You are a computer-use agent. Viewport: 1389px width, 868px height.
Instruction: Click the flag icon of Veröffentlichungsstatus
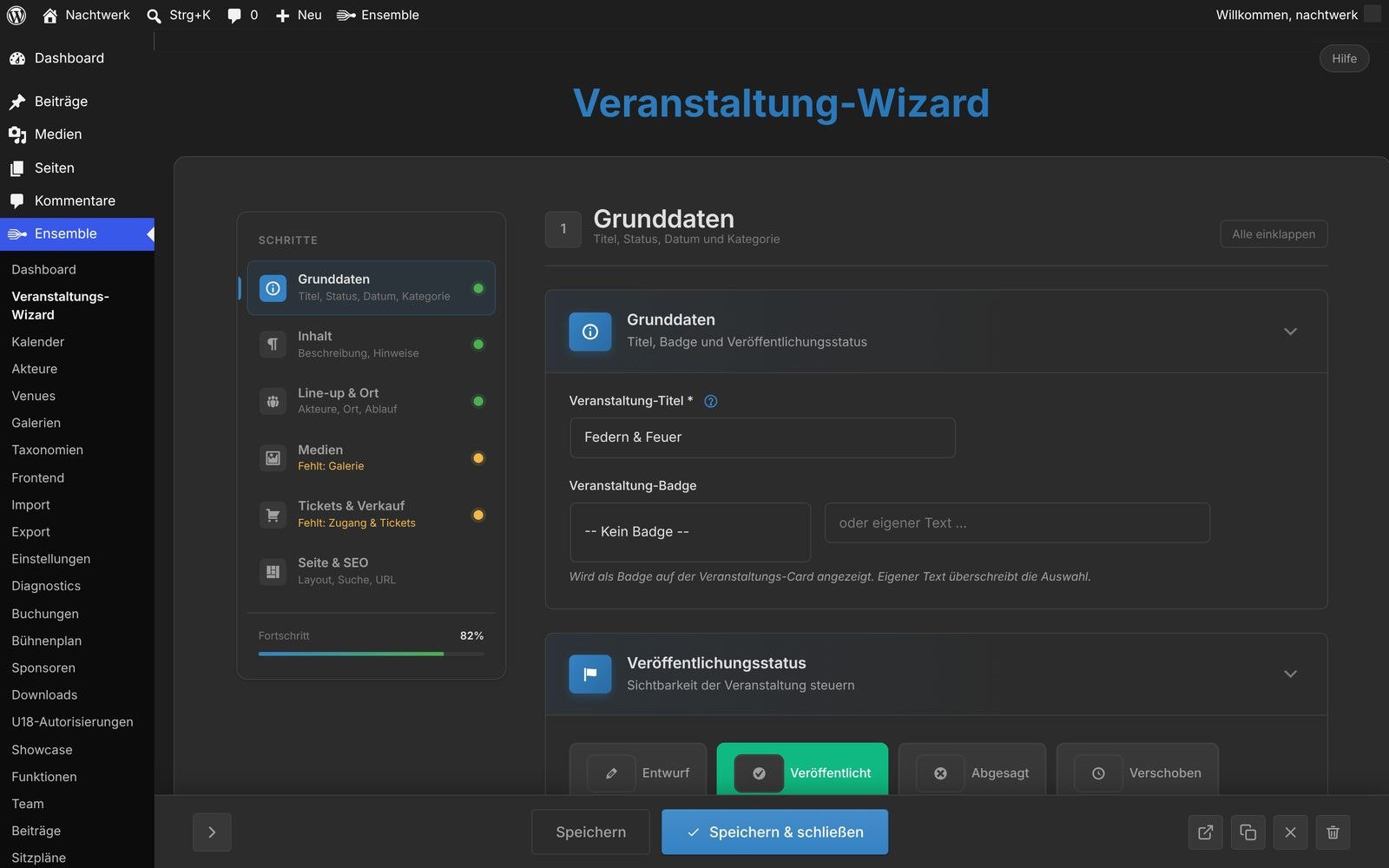tap(590, 674)
